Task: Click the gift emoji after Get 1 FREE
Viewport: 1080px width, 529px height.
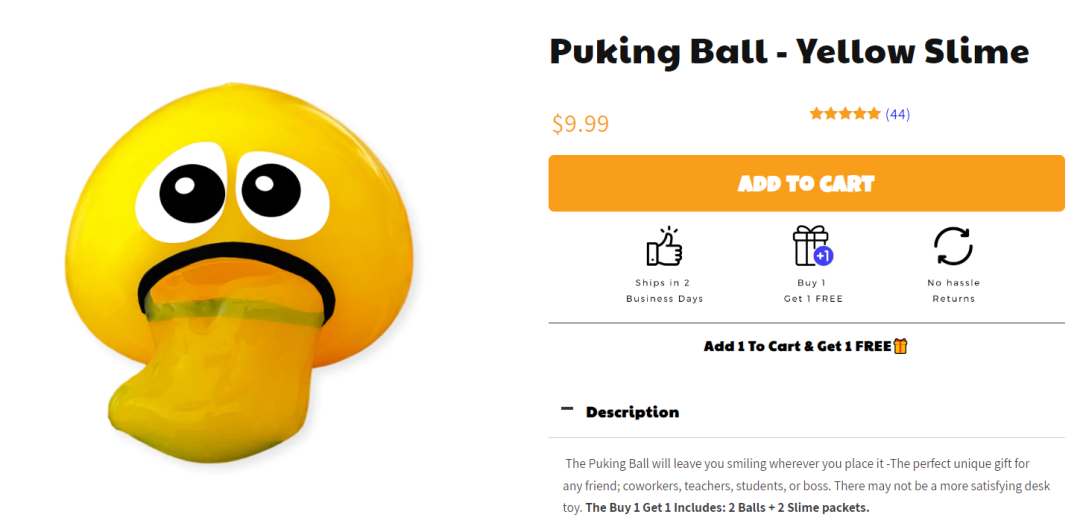Action: pyautogui.click(x=900, y=346)
